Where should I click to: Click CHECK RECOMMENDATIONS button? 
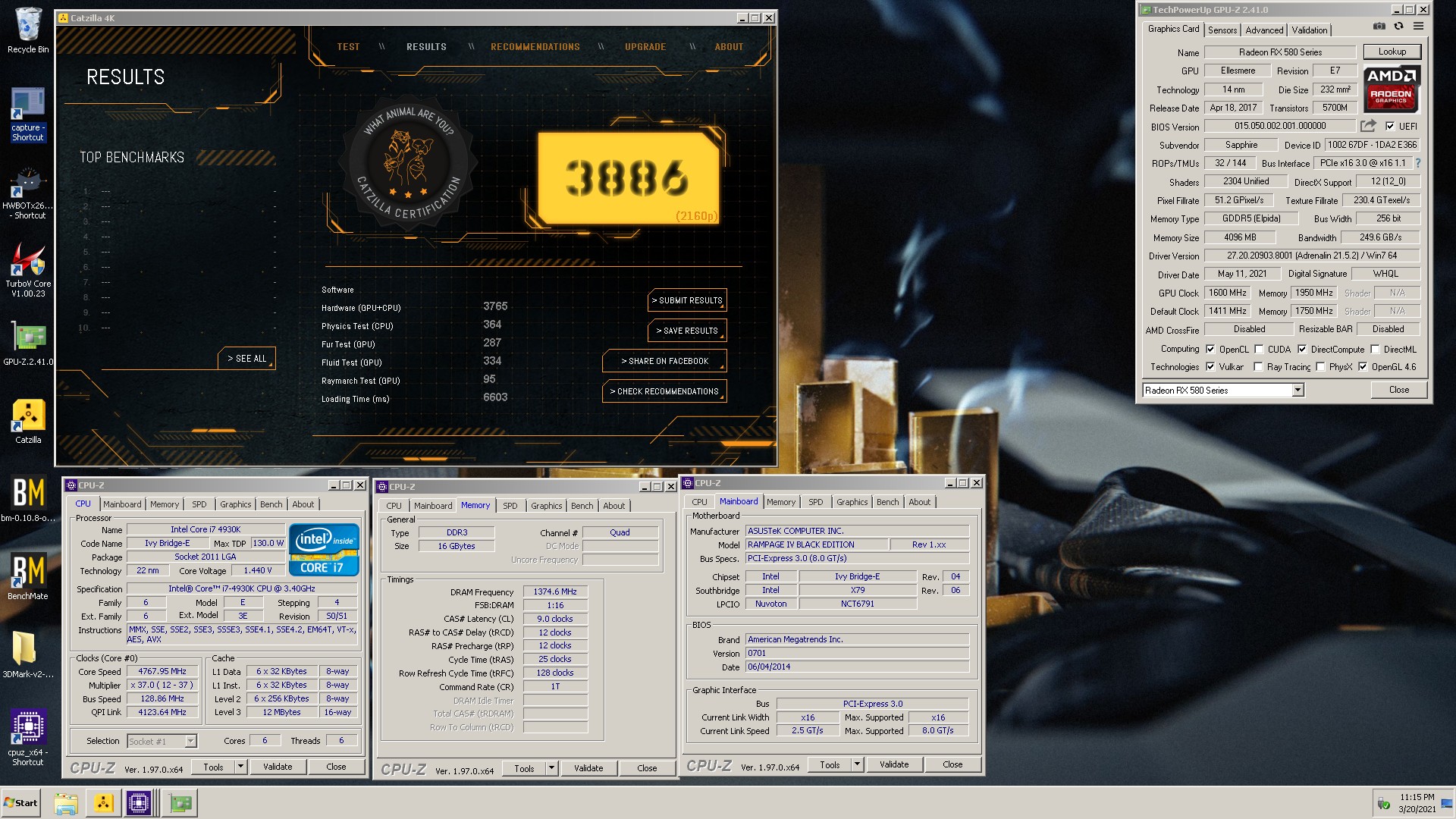[x=665, y=391]
